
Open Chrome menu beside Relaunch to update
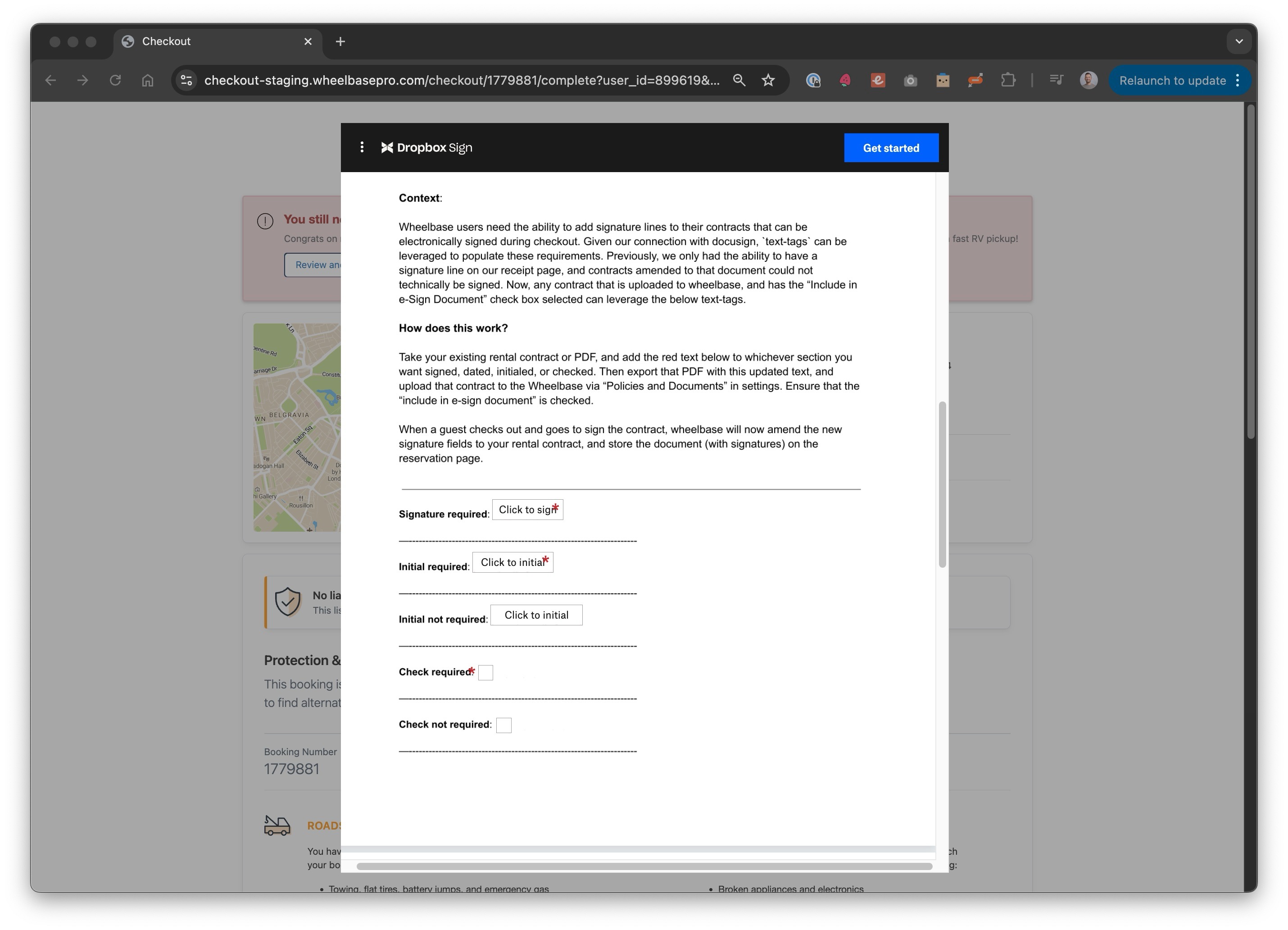coord(1238,80)
